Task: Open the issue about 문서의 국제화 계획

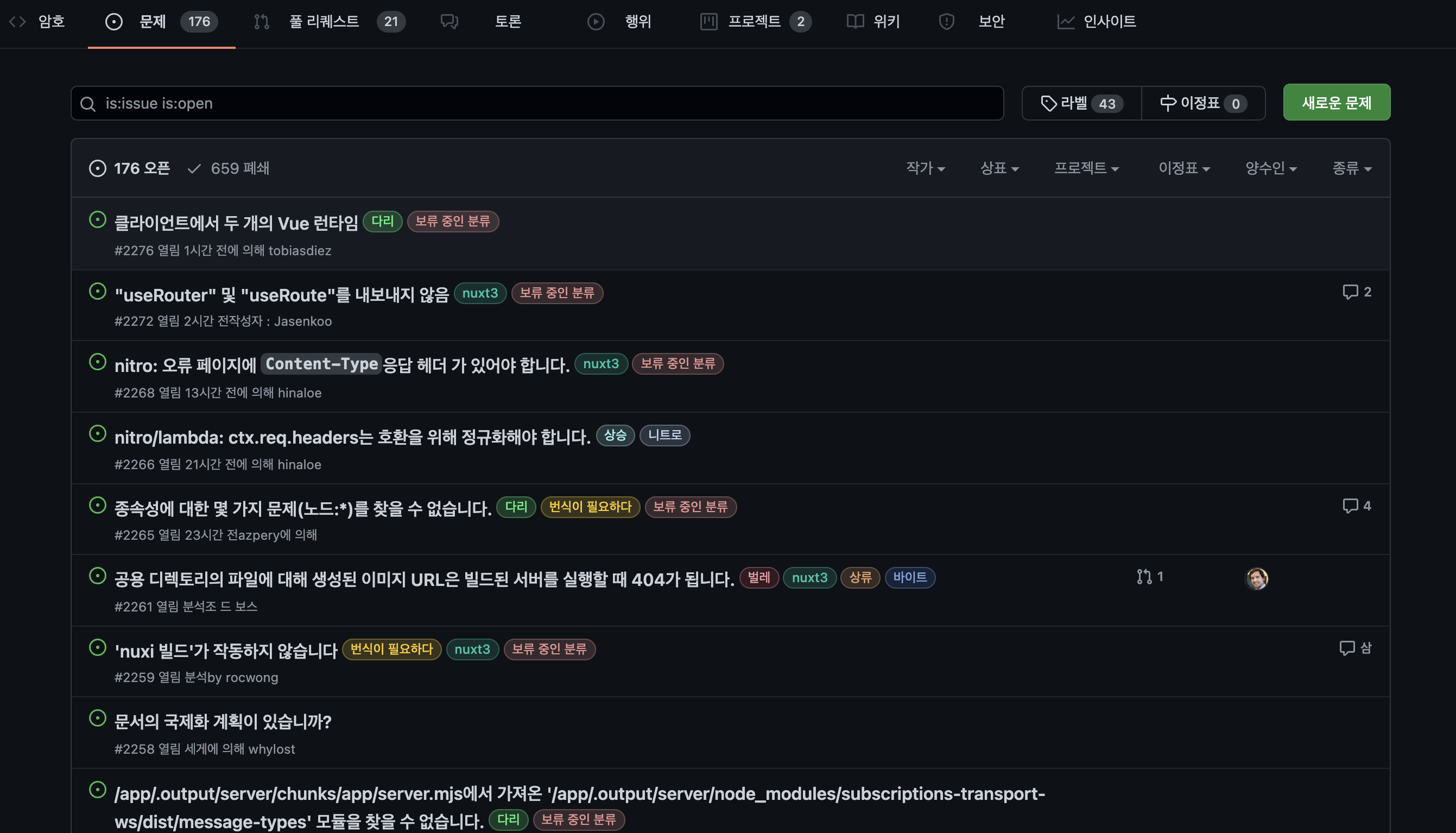Action: point(223,722)
